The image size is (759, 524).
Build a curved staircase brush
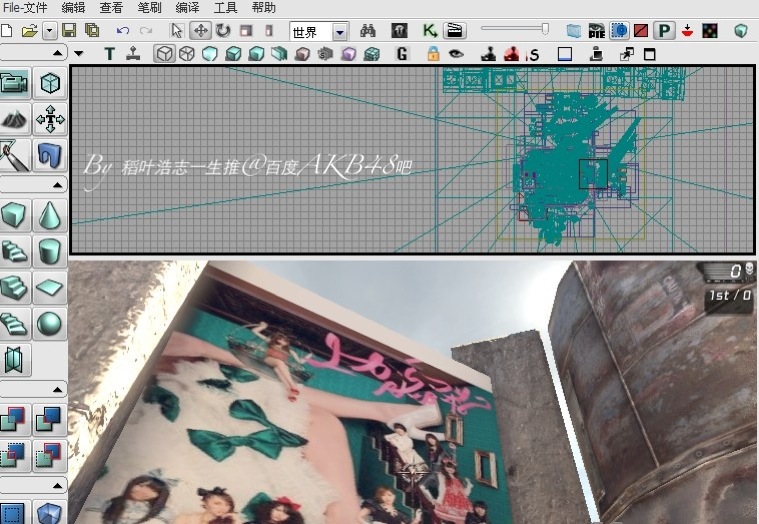point(14,251)
